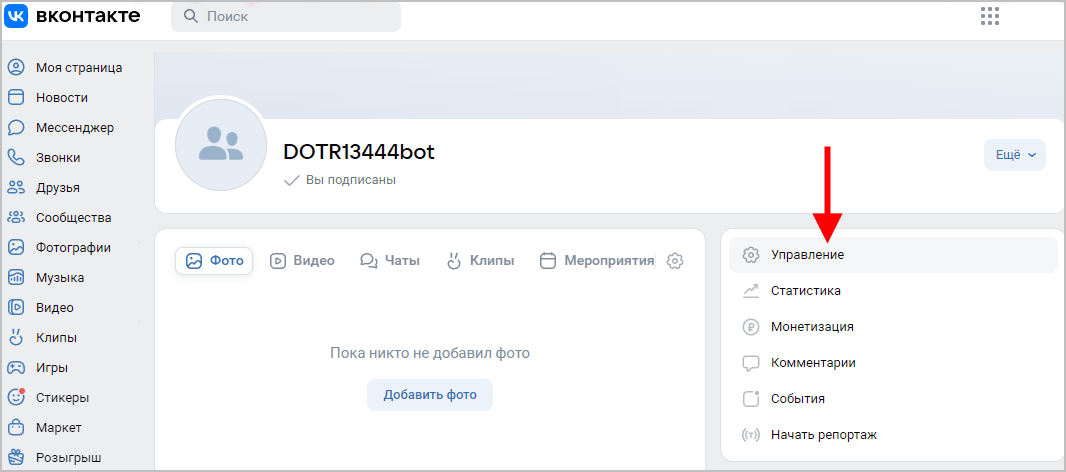Click the Messenger chat bubble icon
Viewport: 1066px width, 472px height.
16,128
